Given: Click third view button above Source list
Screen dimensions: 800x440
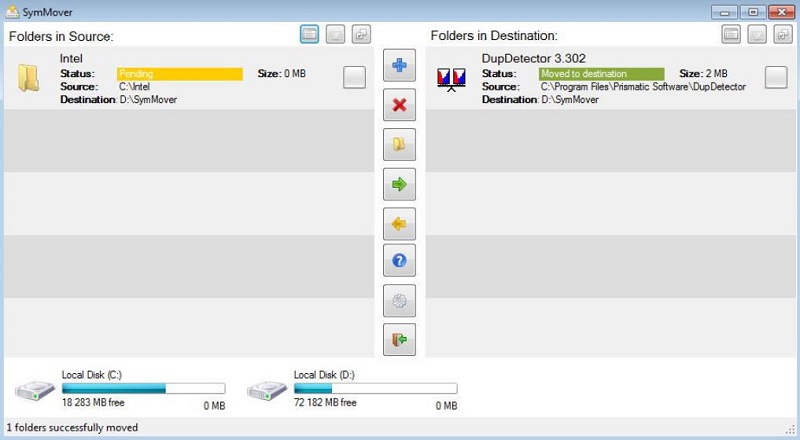Looking at the screenshot, I should [360, 35].
